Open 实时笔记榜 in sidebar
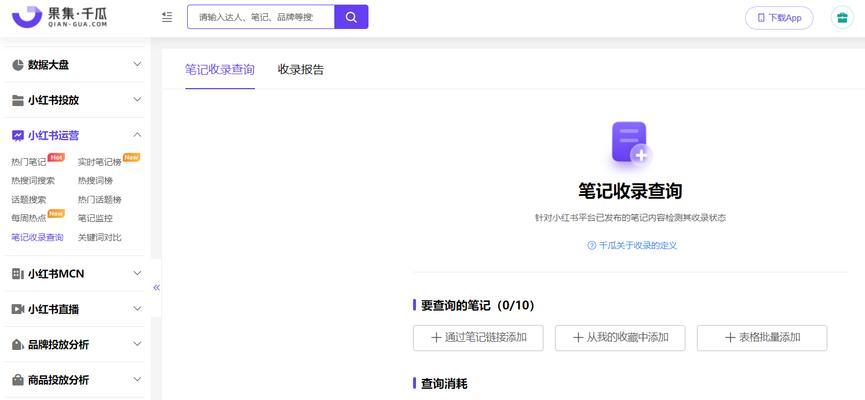 (x=99, y=162)
